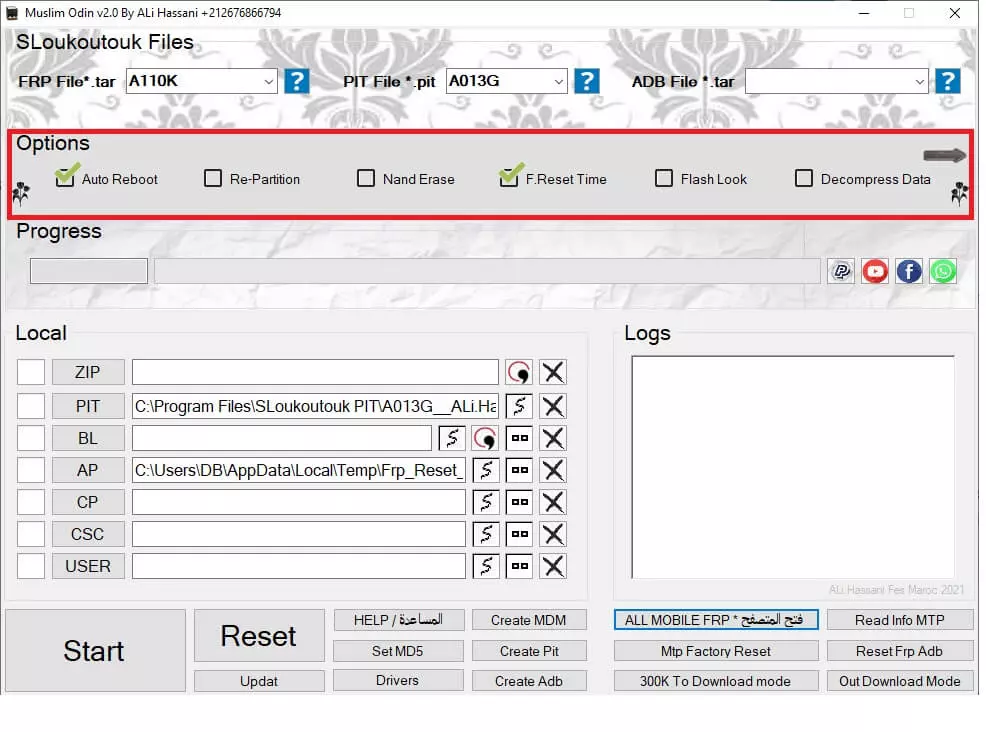Enable the Re-Partition checkbox
This screenshot has height=732, width=986.
coord(213,179)
